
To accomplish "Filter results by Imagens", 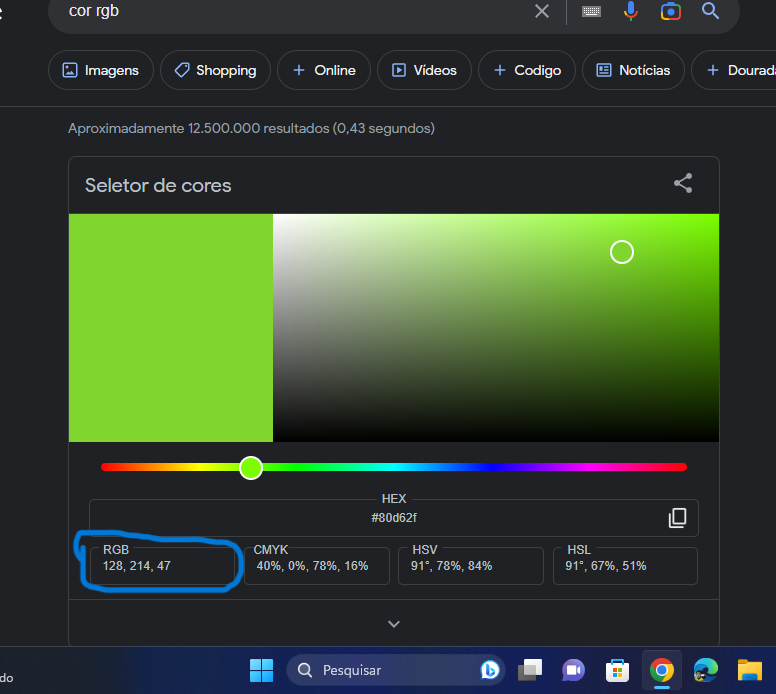I will tap(100, 70).
